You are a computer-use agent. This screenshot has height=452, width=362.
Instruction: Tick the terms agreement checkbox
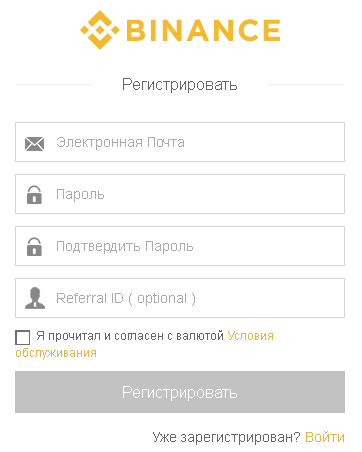pyautogui.click(x=23, y=337)
